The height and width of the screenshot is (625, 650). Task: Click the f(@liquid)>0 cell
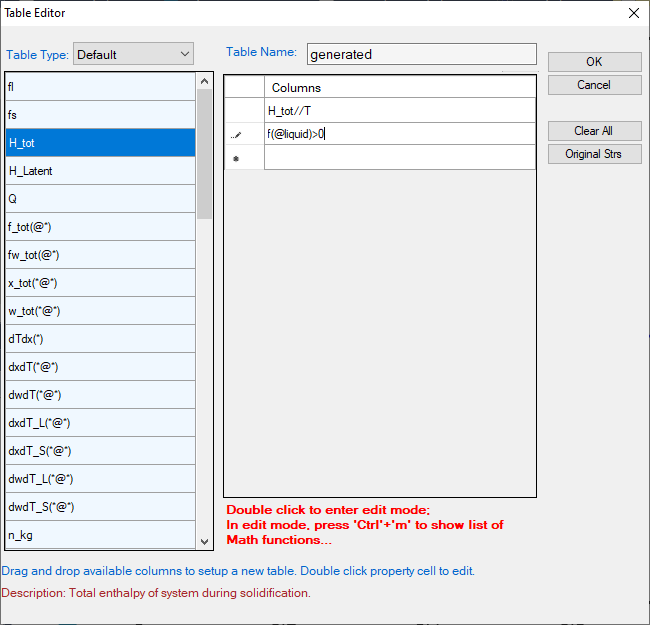[x=399, y=134]
